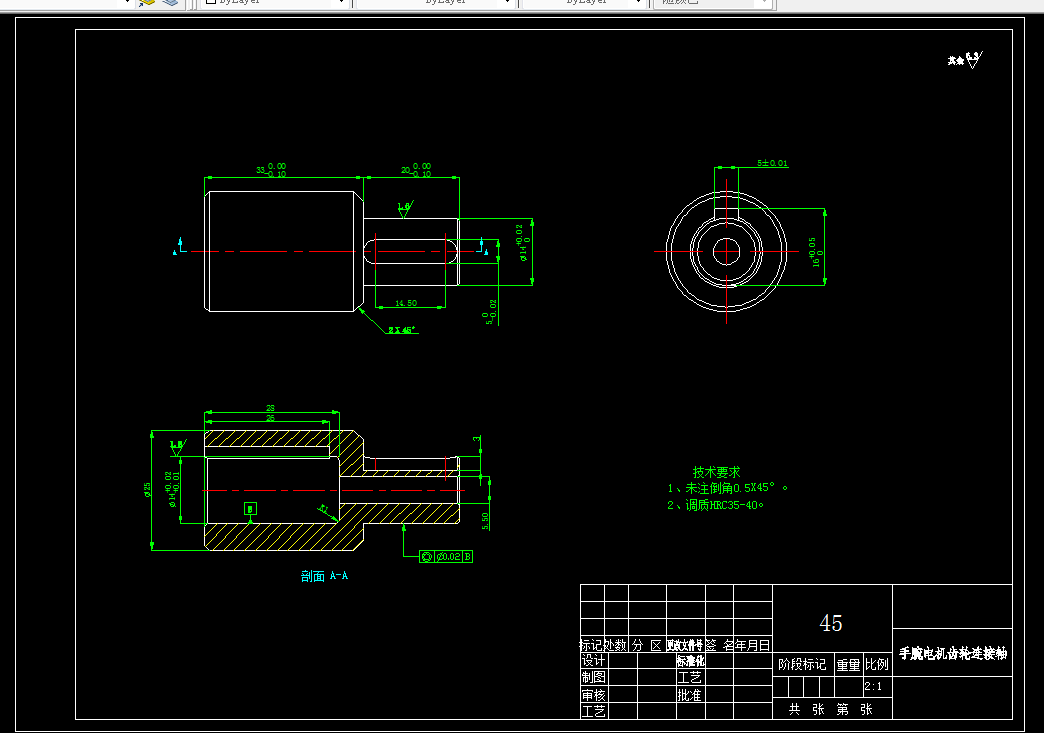1044x733 pixels.
Task: Click material 45 in title block
Action: coord(831,623)
